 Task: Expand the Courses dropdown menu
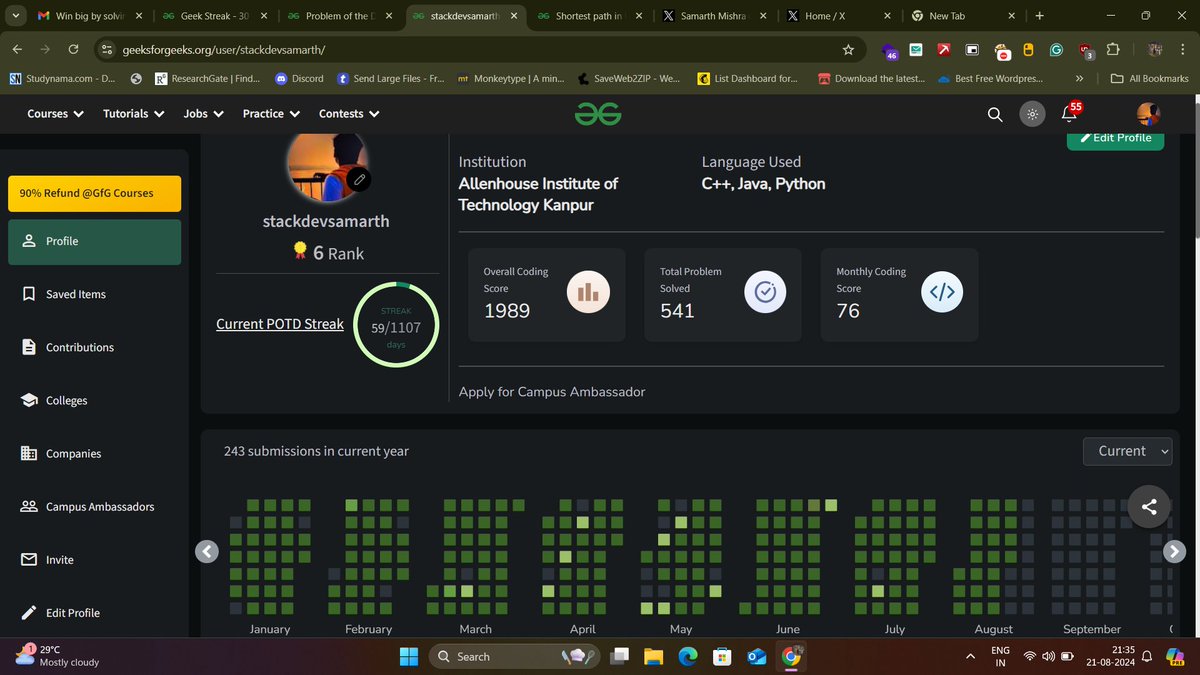tap(55, 114)
